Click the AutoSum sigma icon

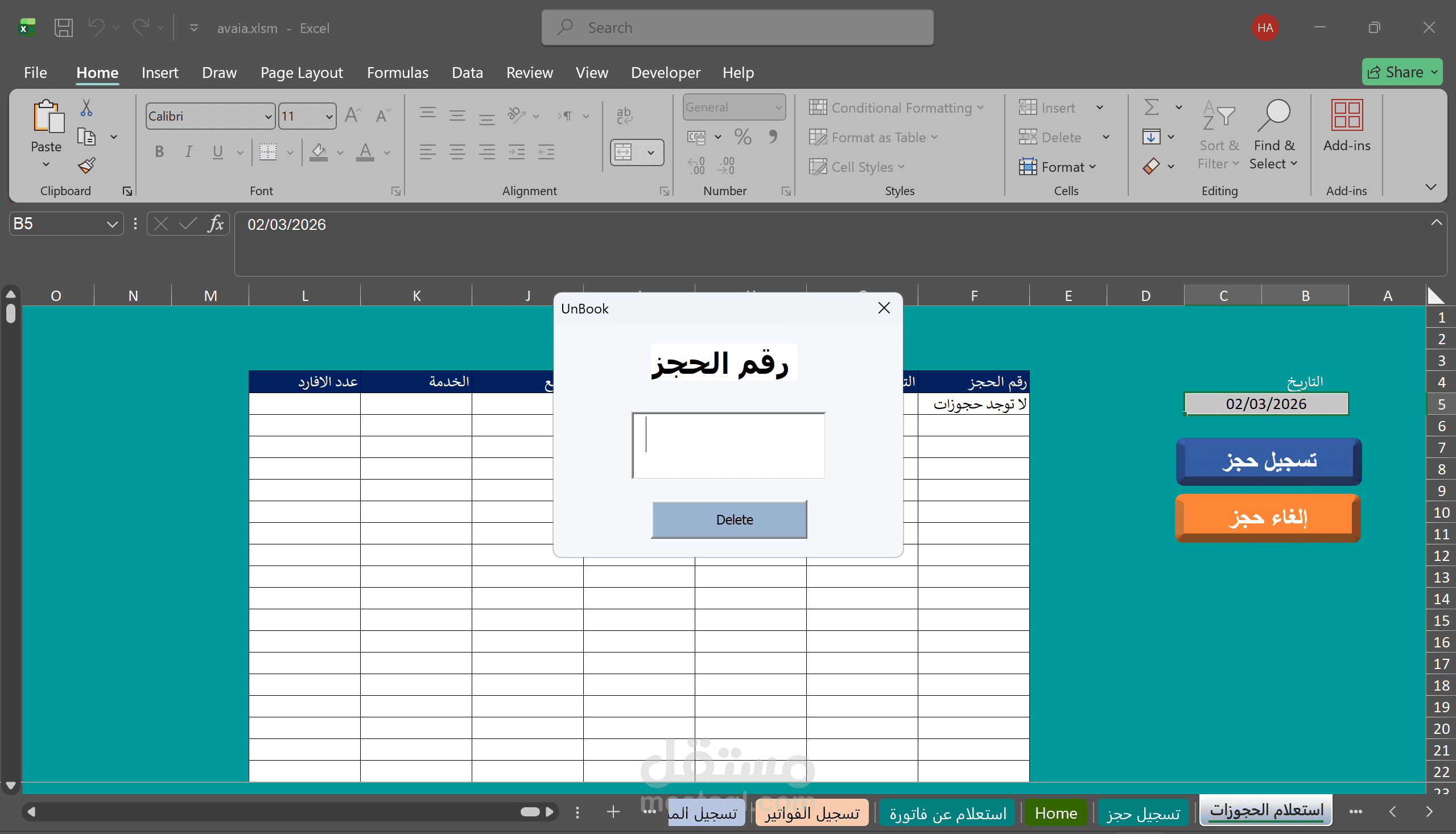pyautogui.click(x=1151, y=107)
